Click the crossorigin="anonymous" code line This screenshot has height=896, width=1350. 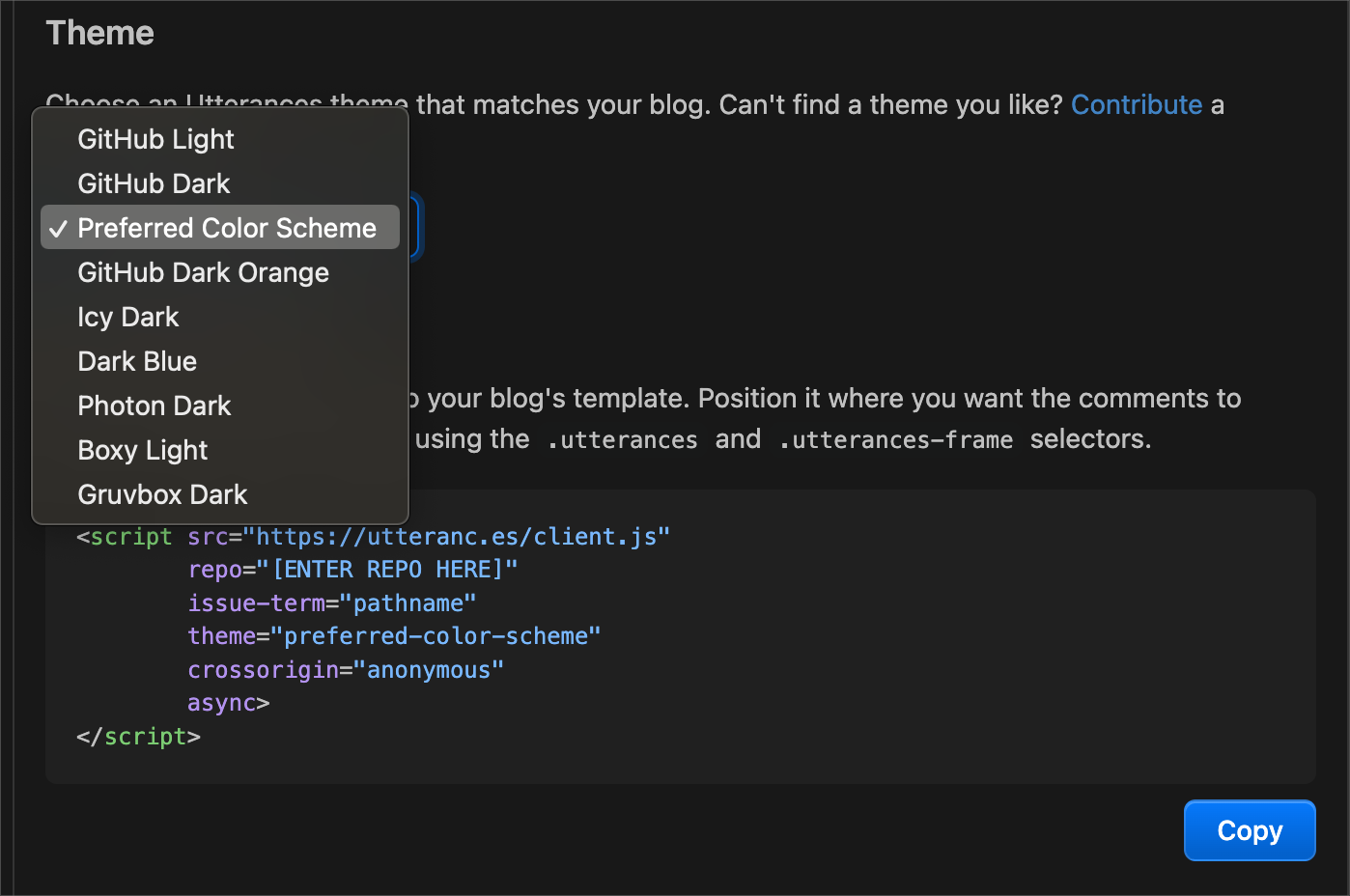click(x=346, y=670)
